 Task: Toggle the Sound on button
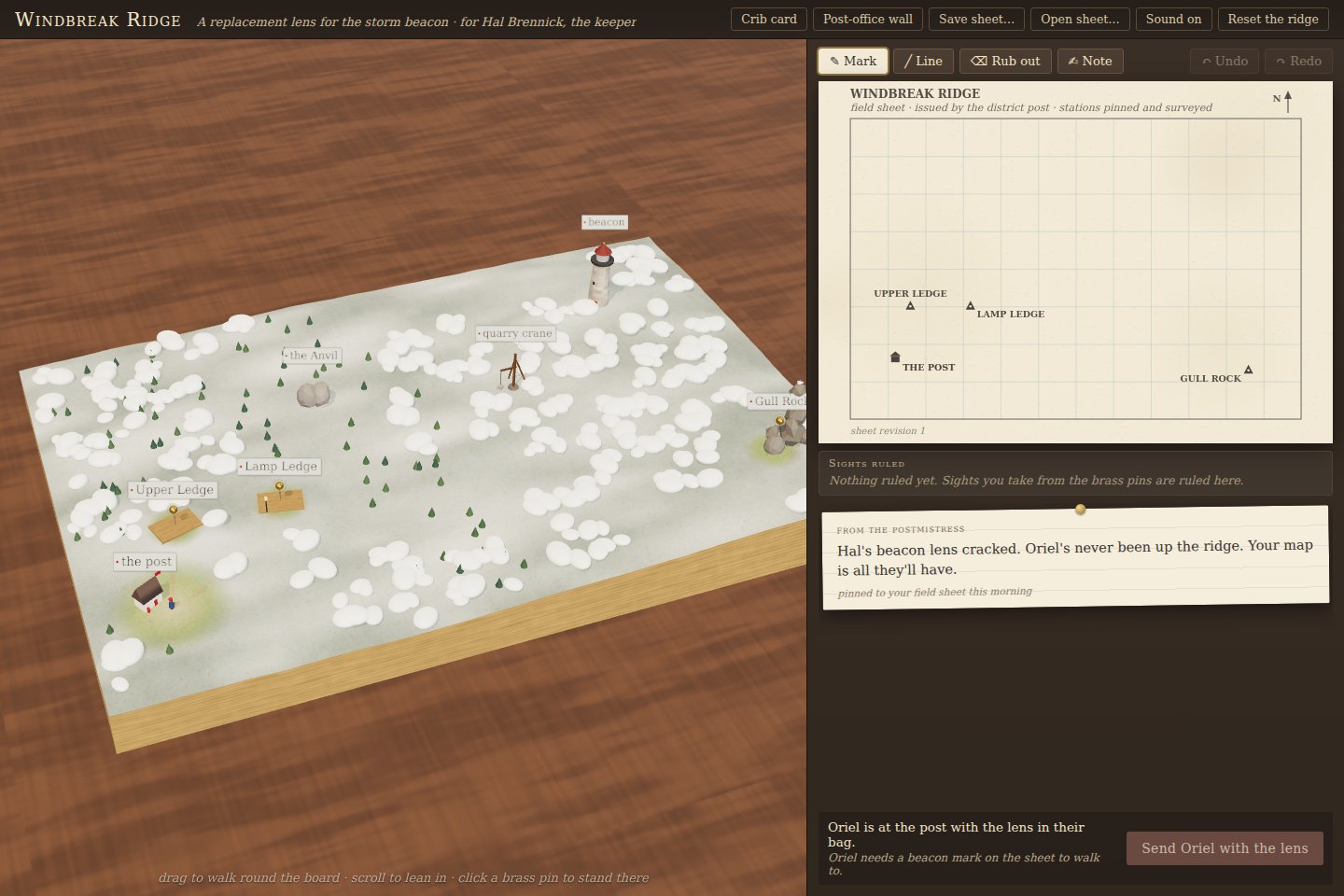tap(1173, 19)
